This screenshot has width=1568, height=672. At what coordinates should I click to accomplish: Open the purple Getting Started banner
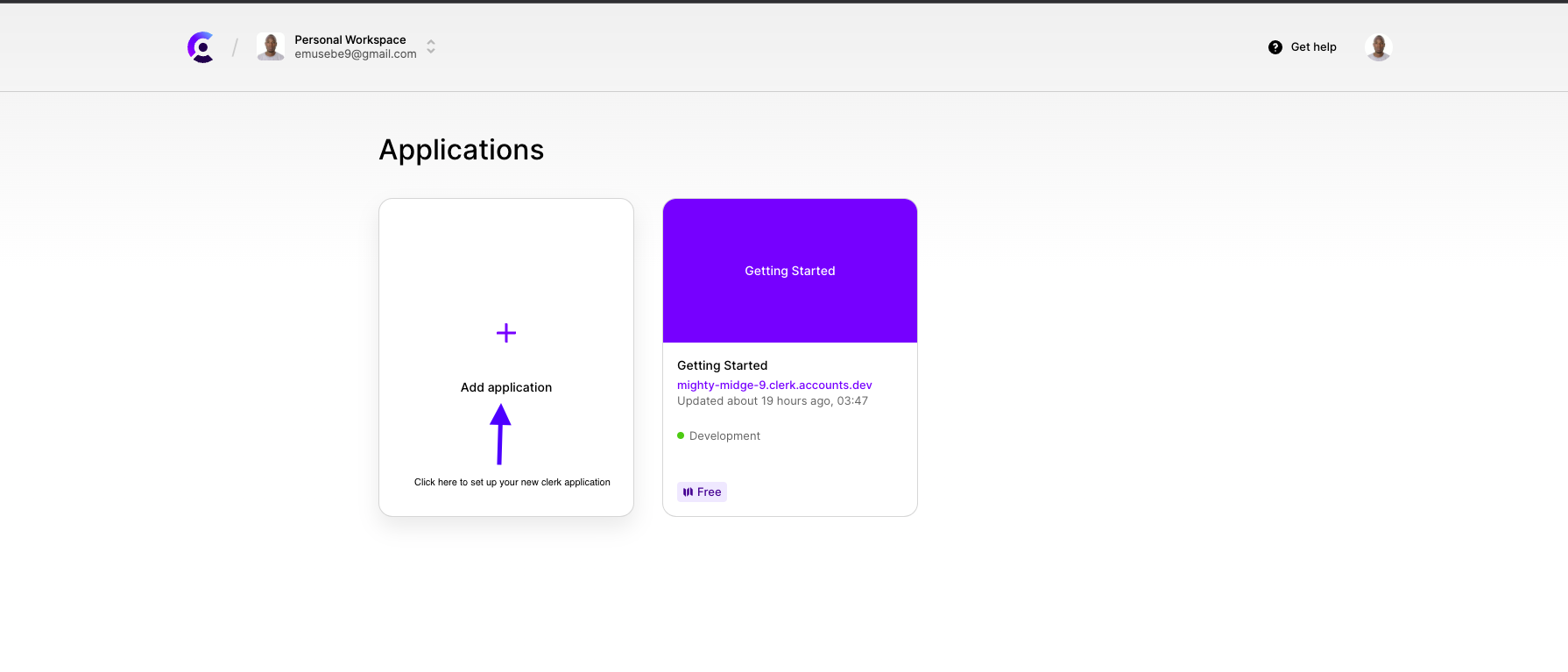[x=790, y=271]
